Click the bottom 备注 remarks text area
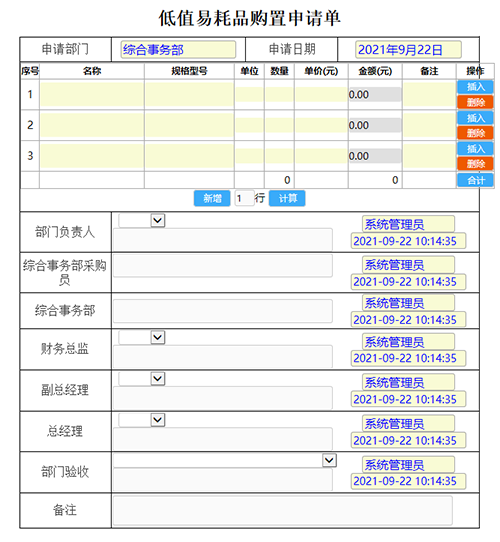 283,511
